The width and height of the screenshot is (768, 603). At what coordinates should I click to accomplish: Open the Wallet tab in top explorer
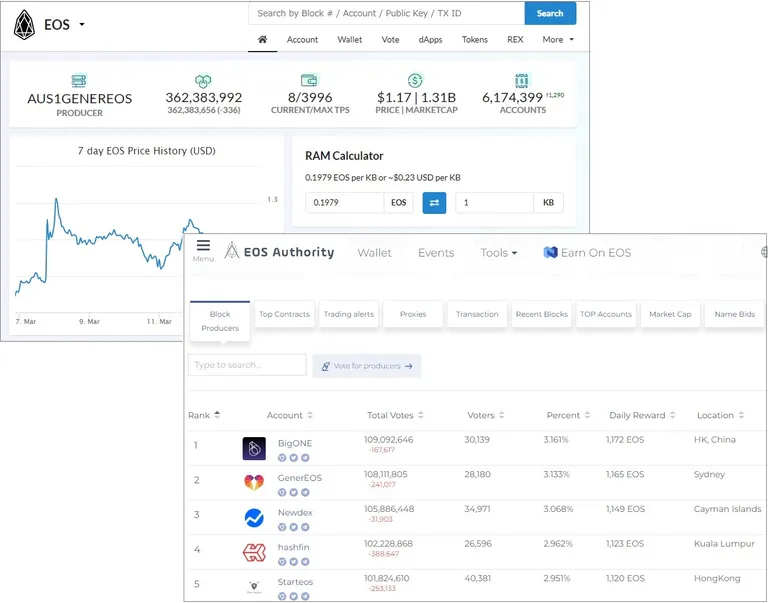[350, 40]
